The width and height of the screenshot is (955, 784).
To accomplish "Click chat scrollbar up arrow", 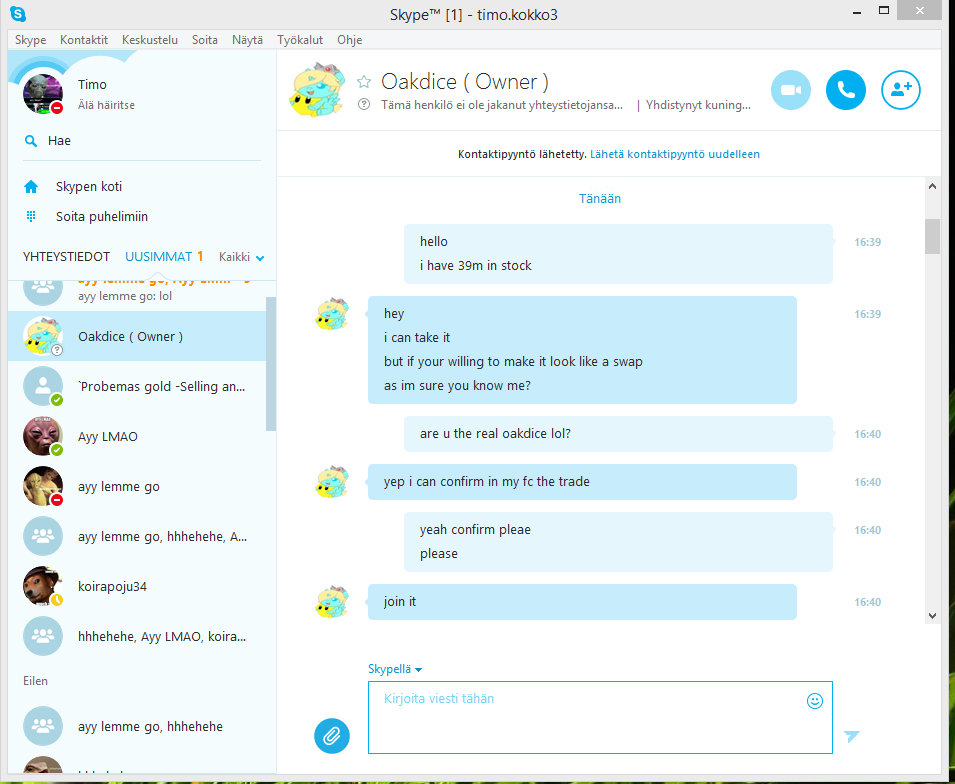I will [932, 186].
